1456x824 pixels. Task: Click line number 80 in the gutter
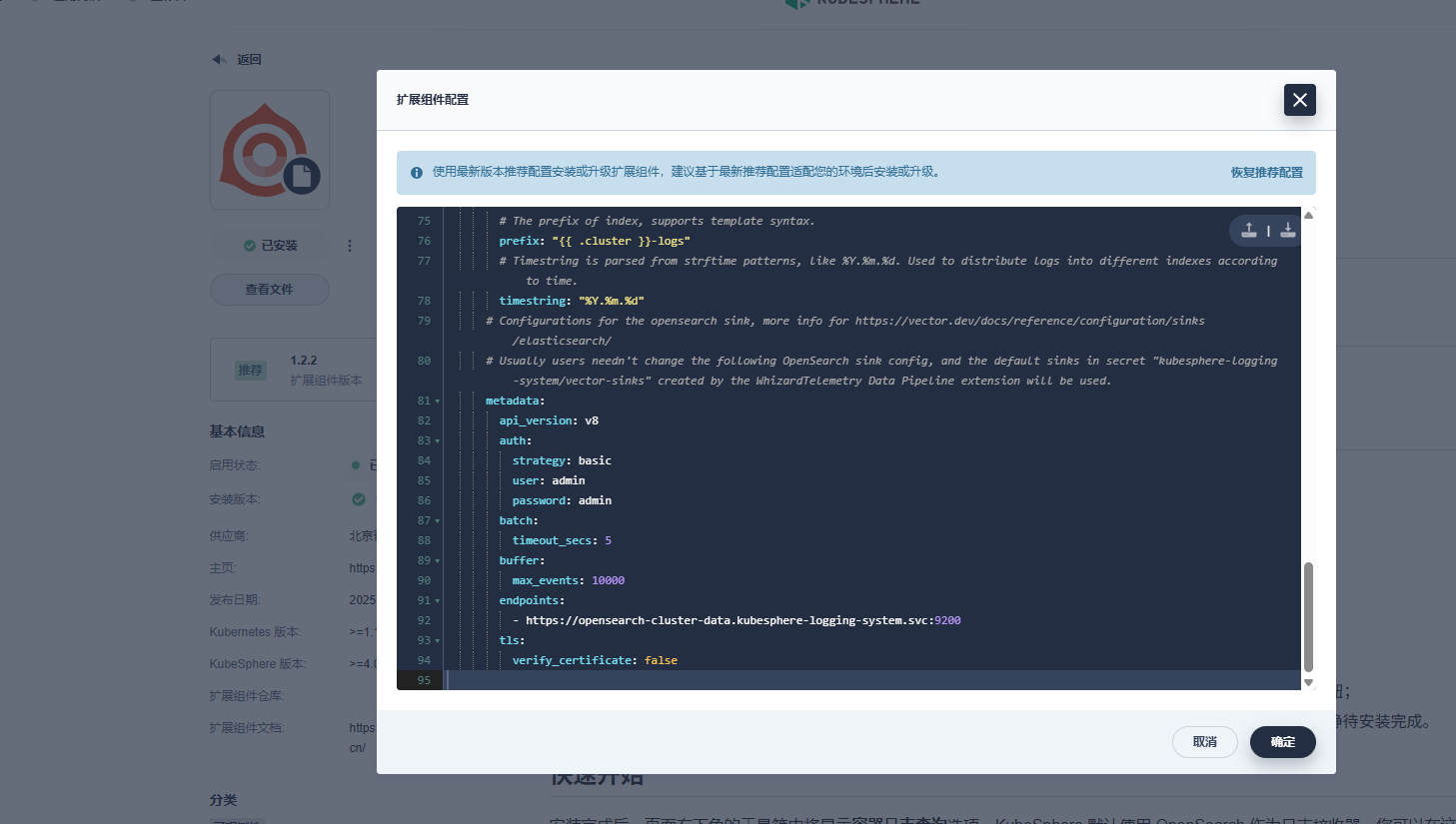[424, 361]
